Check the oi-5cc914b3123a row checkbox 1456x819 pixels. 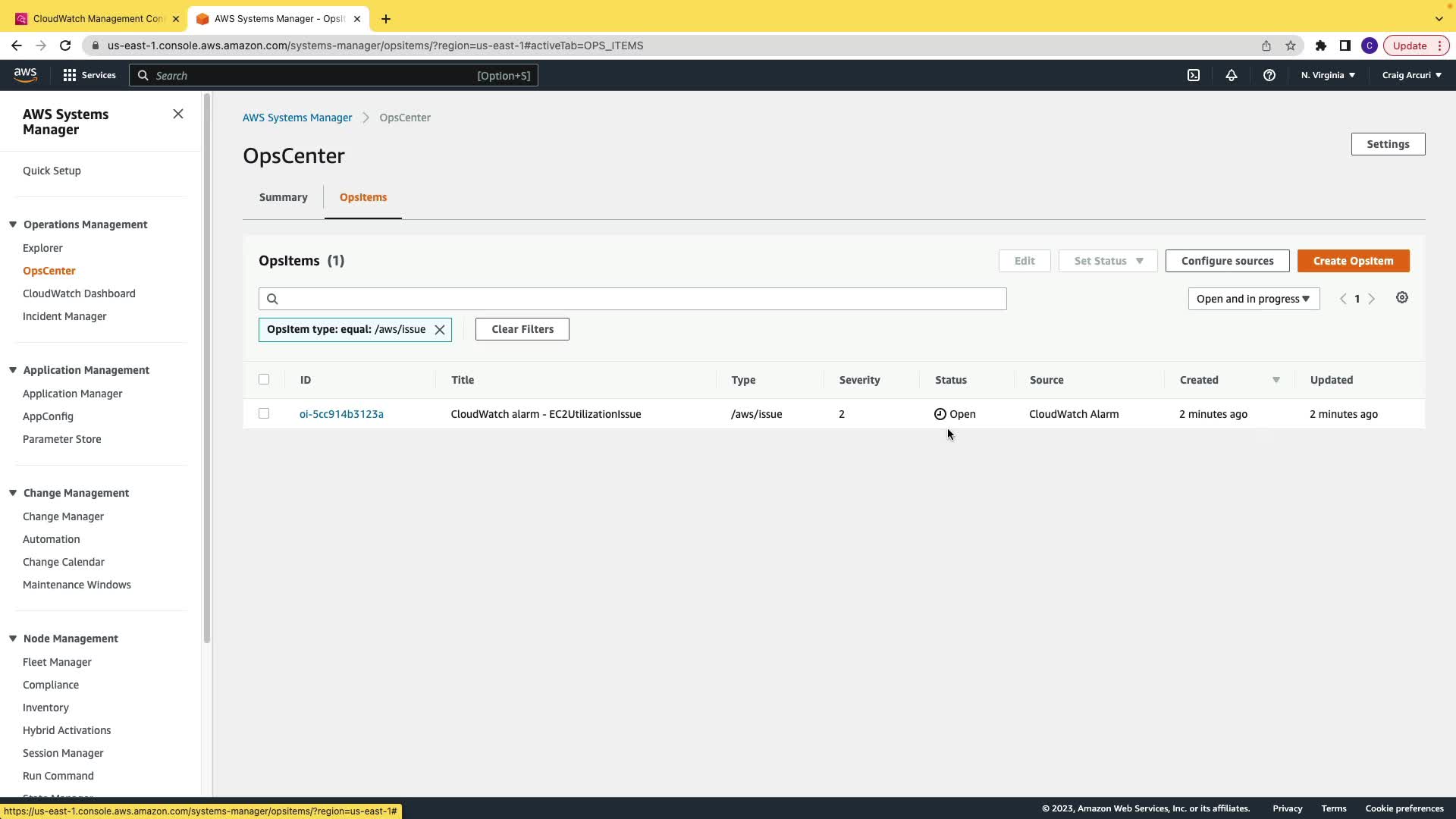pyautogui.click(x=264, y=413)
